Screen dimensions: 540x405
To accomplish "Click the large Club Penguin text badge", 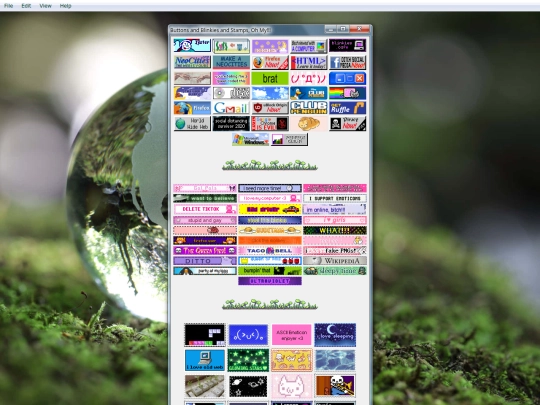I will click(309, 108).
